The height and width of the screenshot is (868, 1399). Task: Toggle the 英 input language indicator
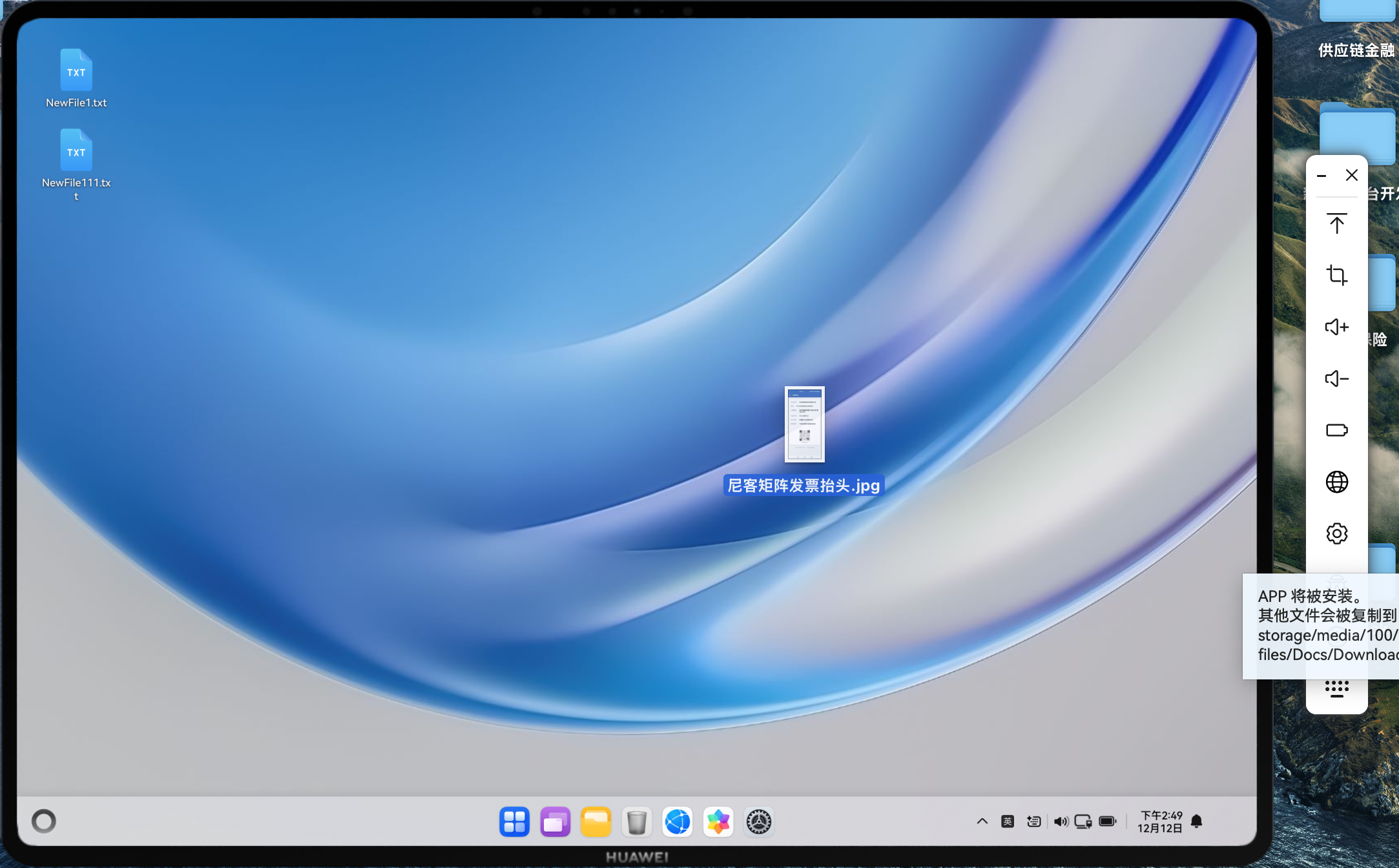(x=1007, y=821)
